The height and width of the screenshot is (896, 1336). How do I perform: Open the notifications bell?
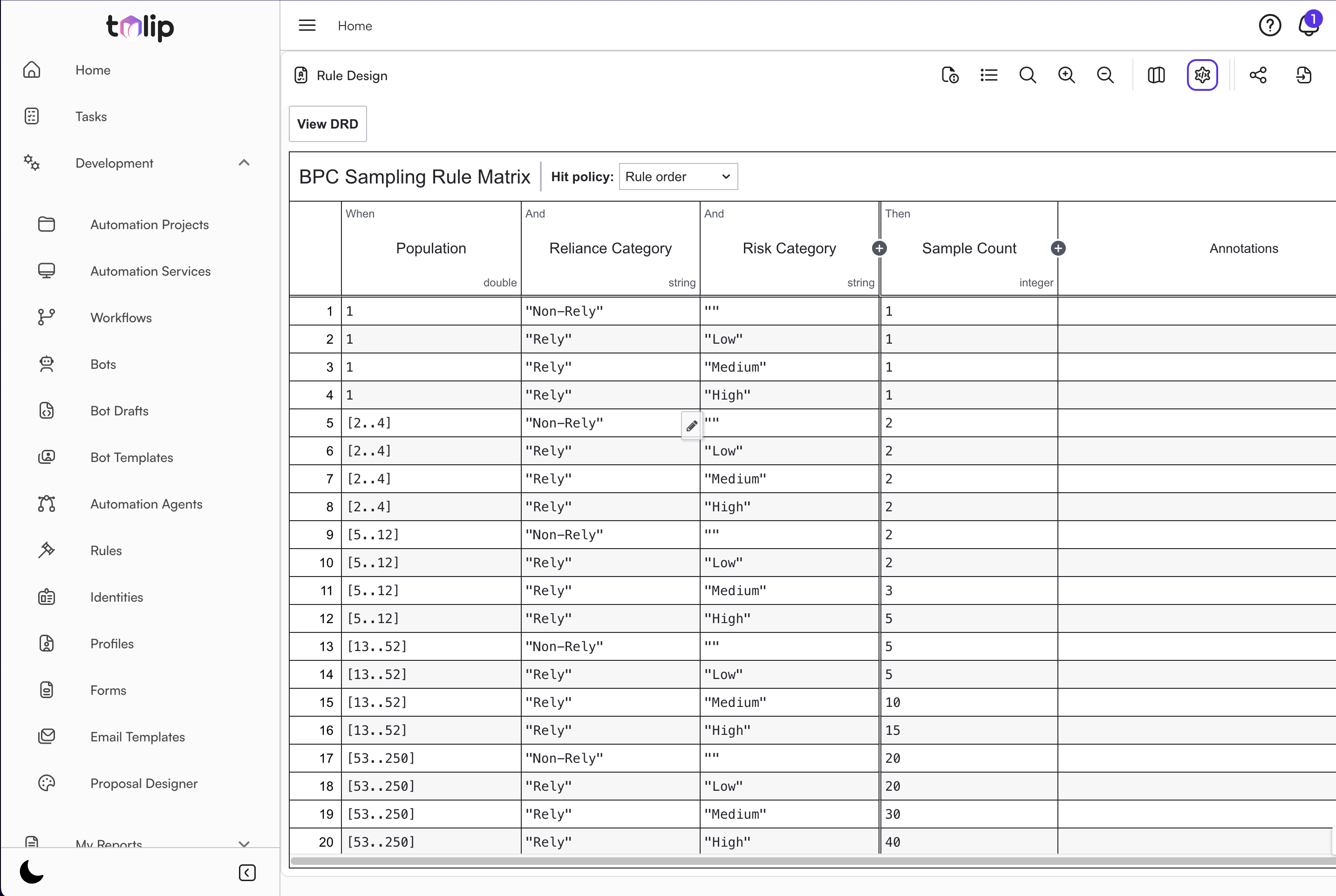(x=1308, y=25)
